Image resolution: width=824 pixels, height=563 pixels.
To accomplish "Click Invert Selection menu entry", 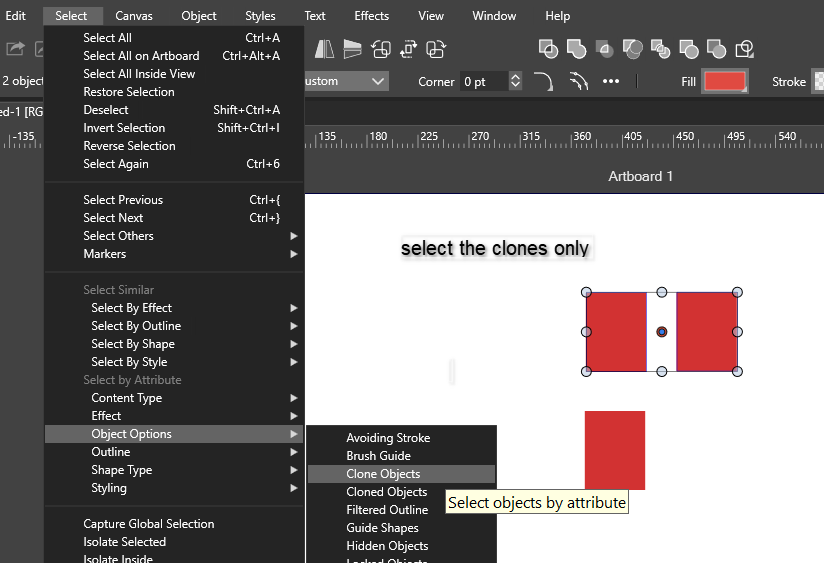I will (x=124, y=128).
